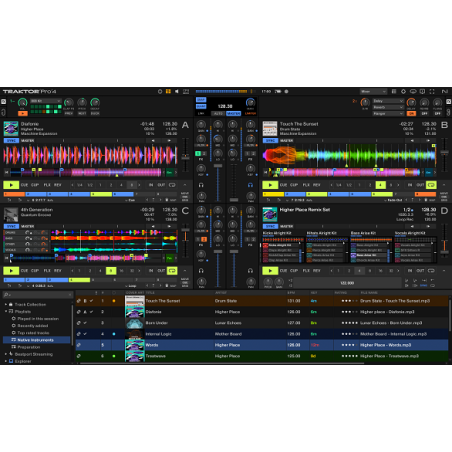This screenshot has width=452, height=452.
Task: Activate REV reverse on Deck B
Action: click(317, 185)
